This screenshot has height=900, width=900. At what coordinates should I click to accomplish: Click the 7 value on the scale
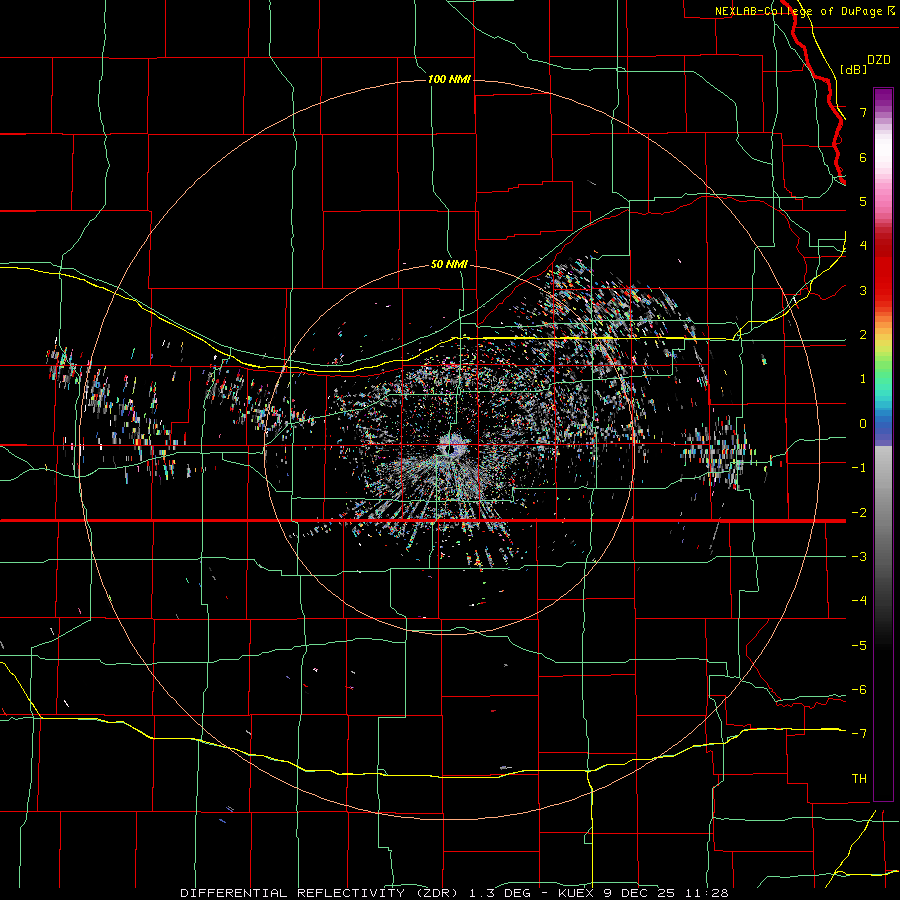click(x=863, y=112)
